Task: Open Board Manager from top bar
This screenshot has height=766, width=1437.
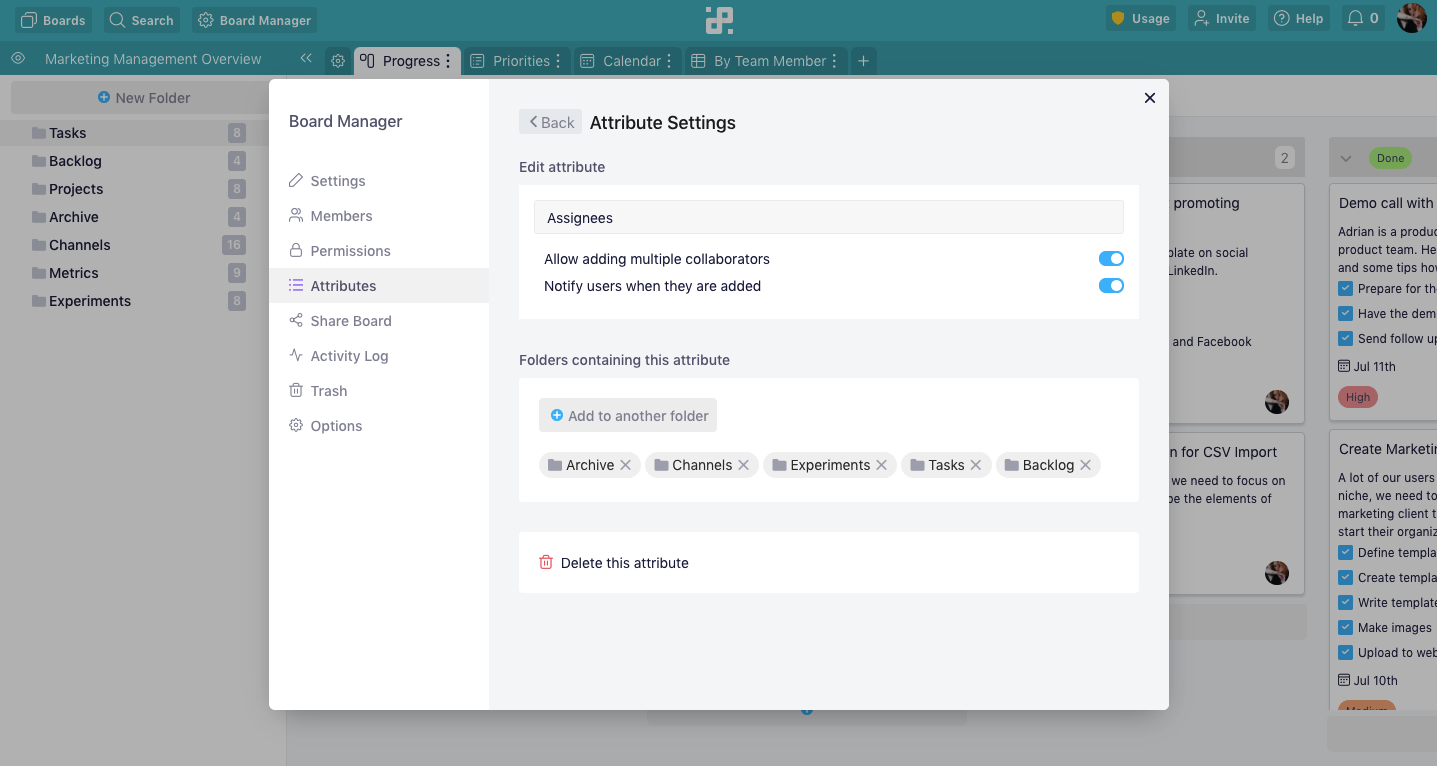Action: pyautogui.click(x=255, y=19)
